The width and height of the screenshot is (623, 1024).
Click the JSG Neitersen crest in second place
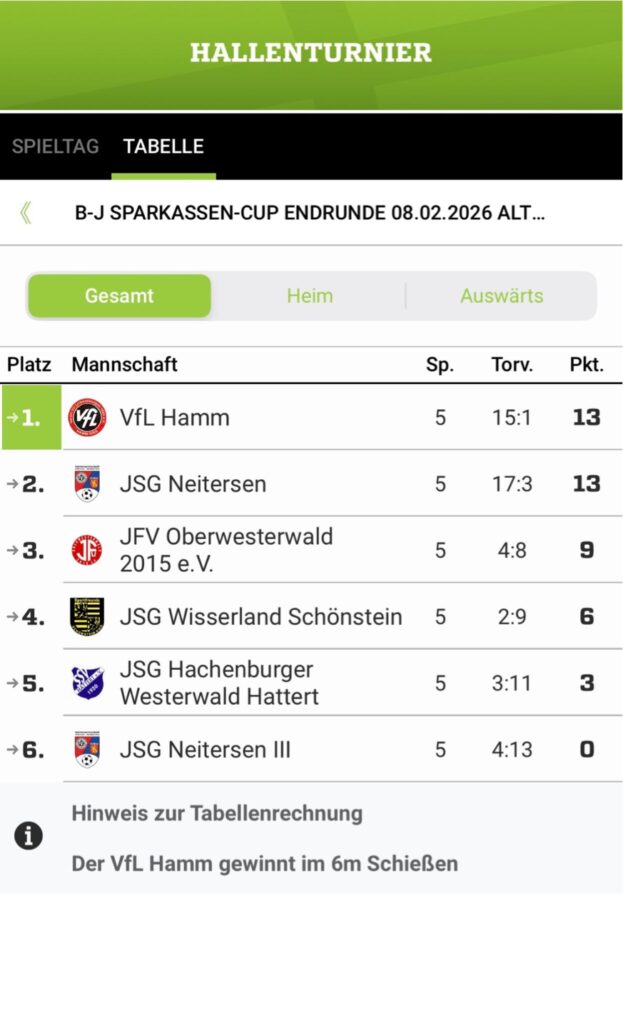[x=87, y=484]
